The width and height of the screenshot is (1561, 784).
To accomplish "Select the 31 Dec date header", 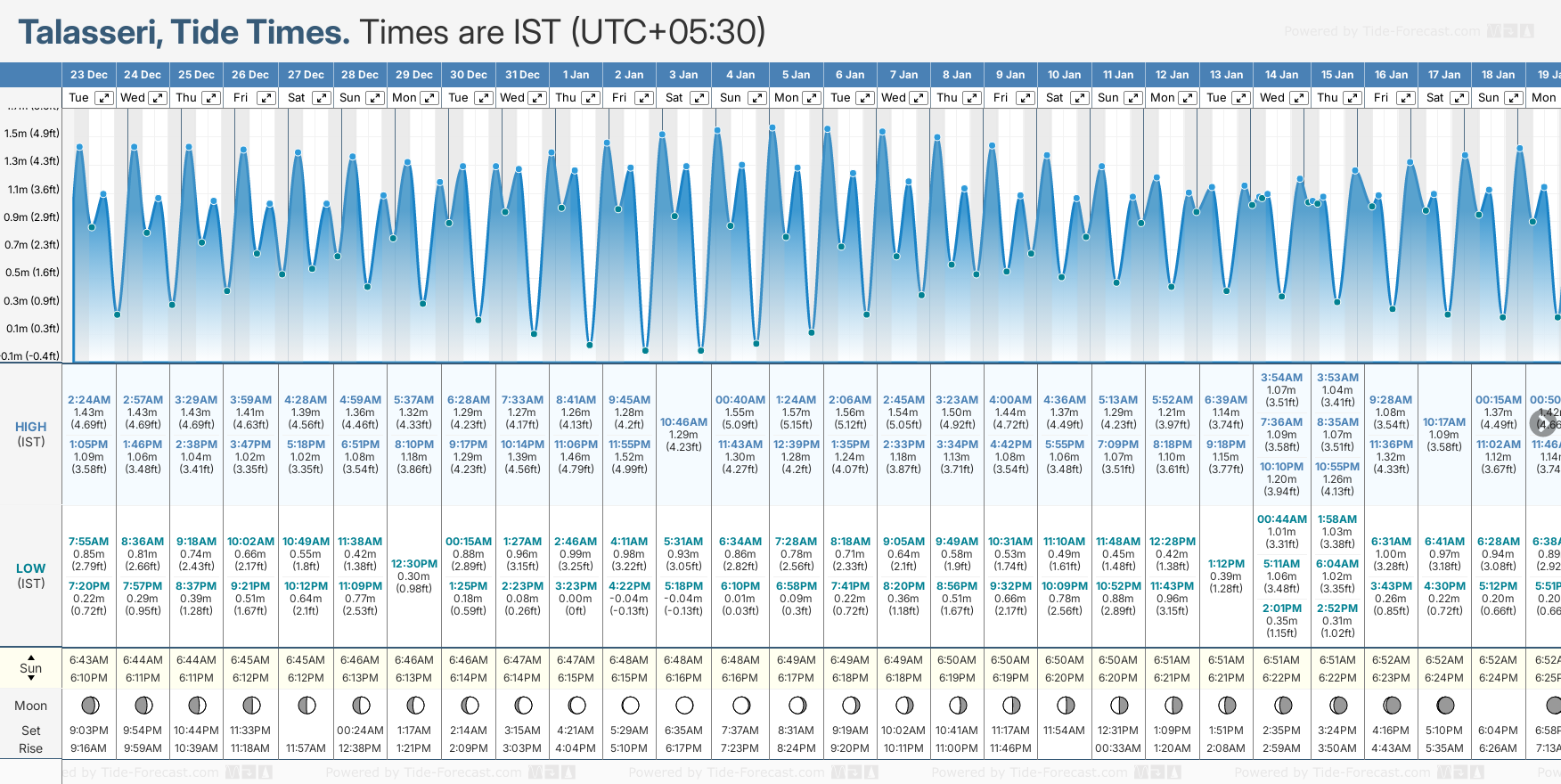I will coord(522,75).
